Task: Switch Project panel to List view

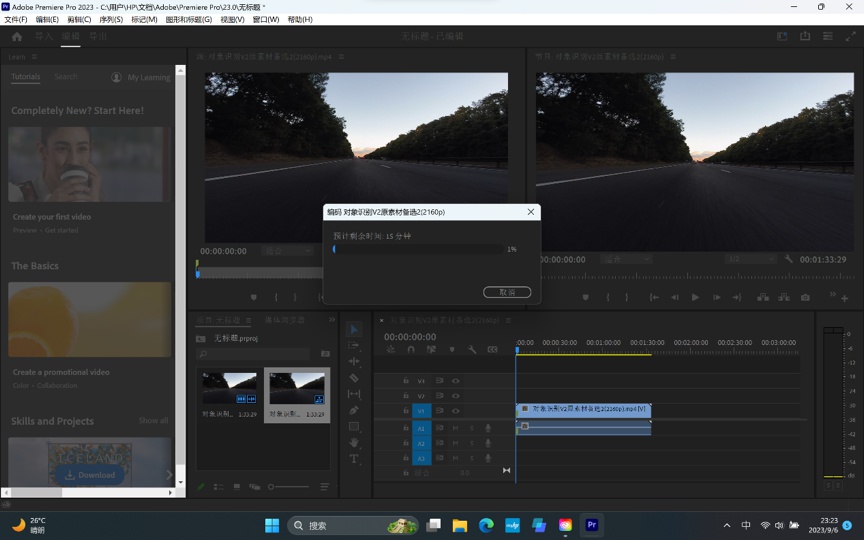Action: [219, 487]
